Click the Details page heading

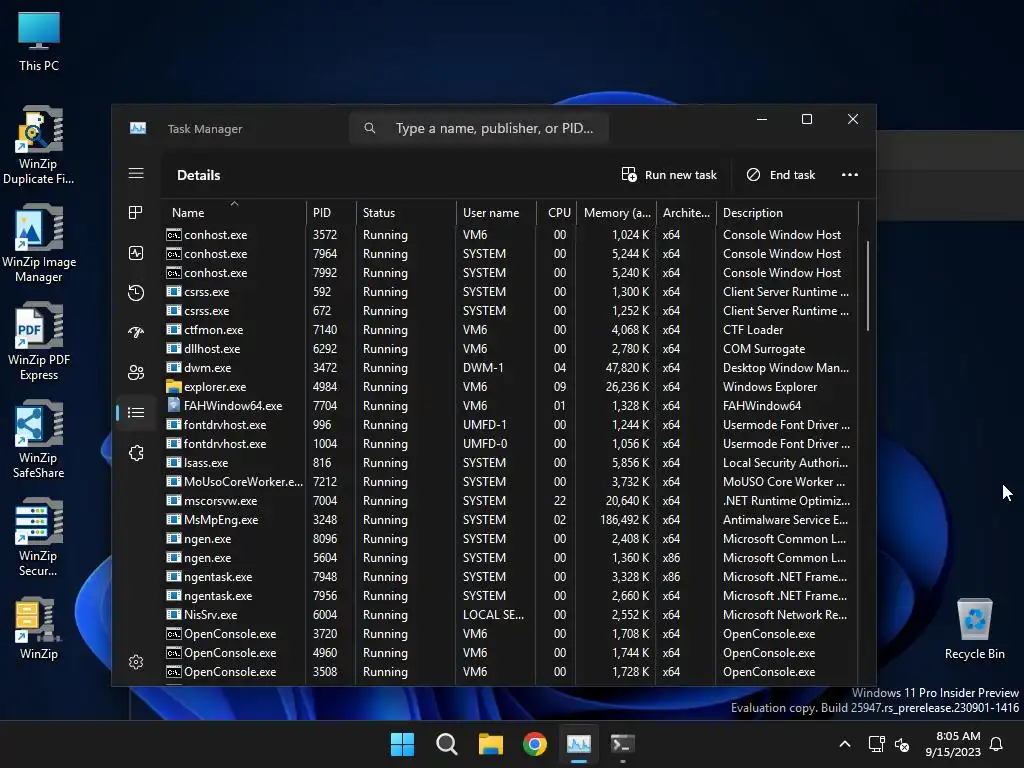tap(199, 175)
